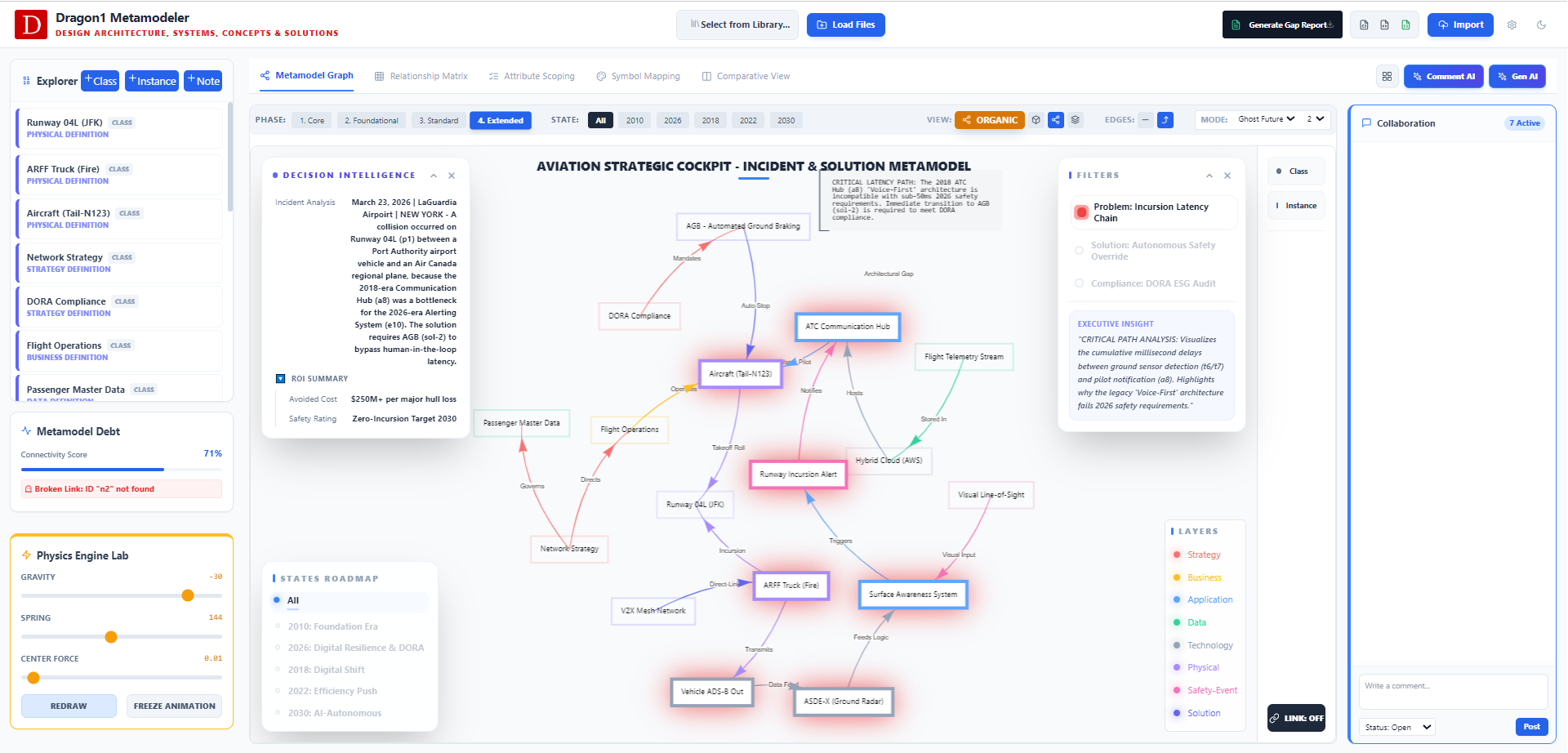This screenshot has height=753, width=1568.
Task: Click the collaboration chat icon showing 7 Active
Action: click(x=1366, y=123)
